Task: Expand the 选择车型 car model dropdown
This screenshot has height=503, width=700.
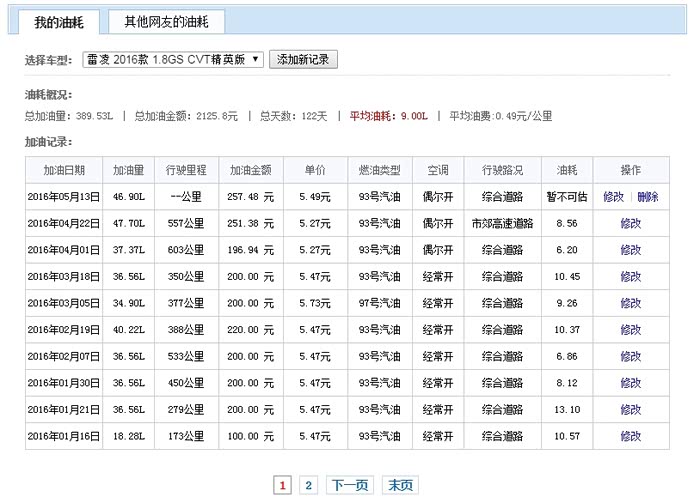Action: tap(173, 60)
